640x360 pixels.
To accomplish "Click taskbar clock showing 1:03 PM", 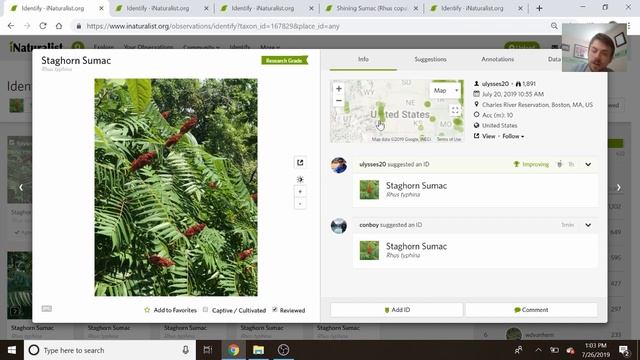I will click(x=596, y=350).
